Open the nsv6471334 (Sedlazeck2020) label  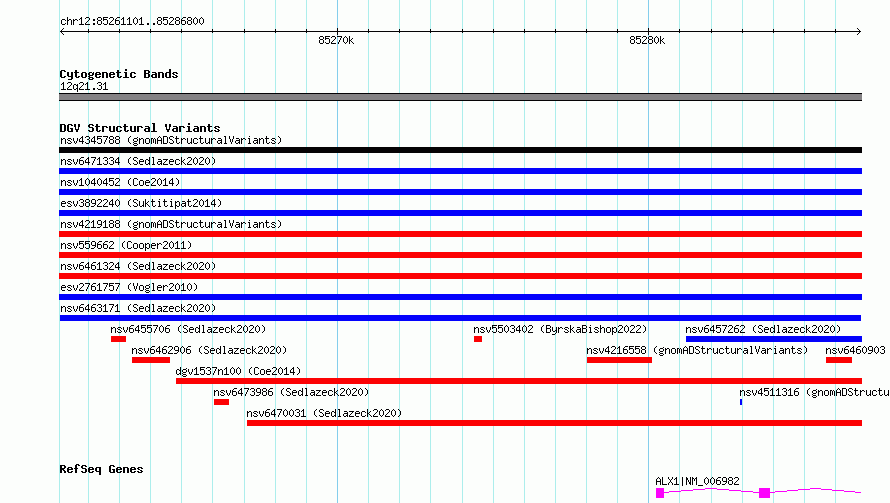point(138,161)
